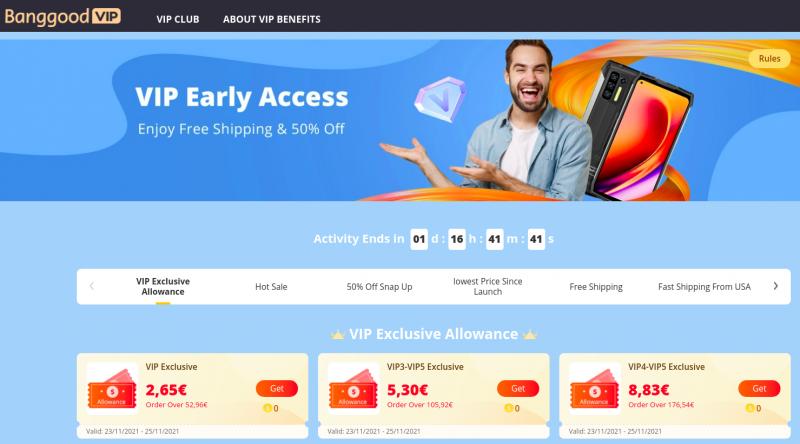Select the Hot Sale tab
The height and width of the screenshot is (444, 800).
click(x=271, y=287)
